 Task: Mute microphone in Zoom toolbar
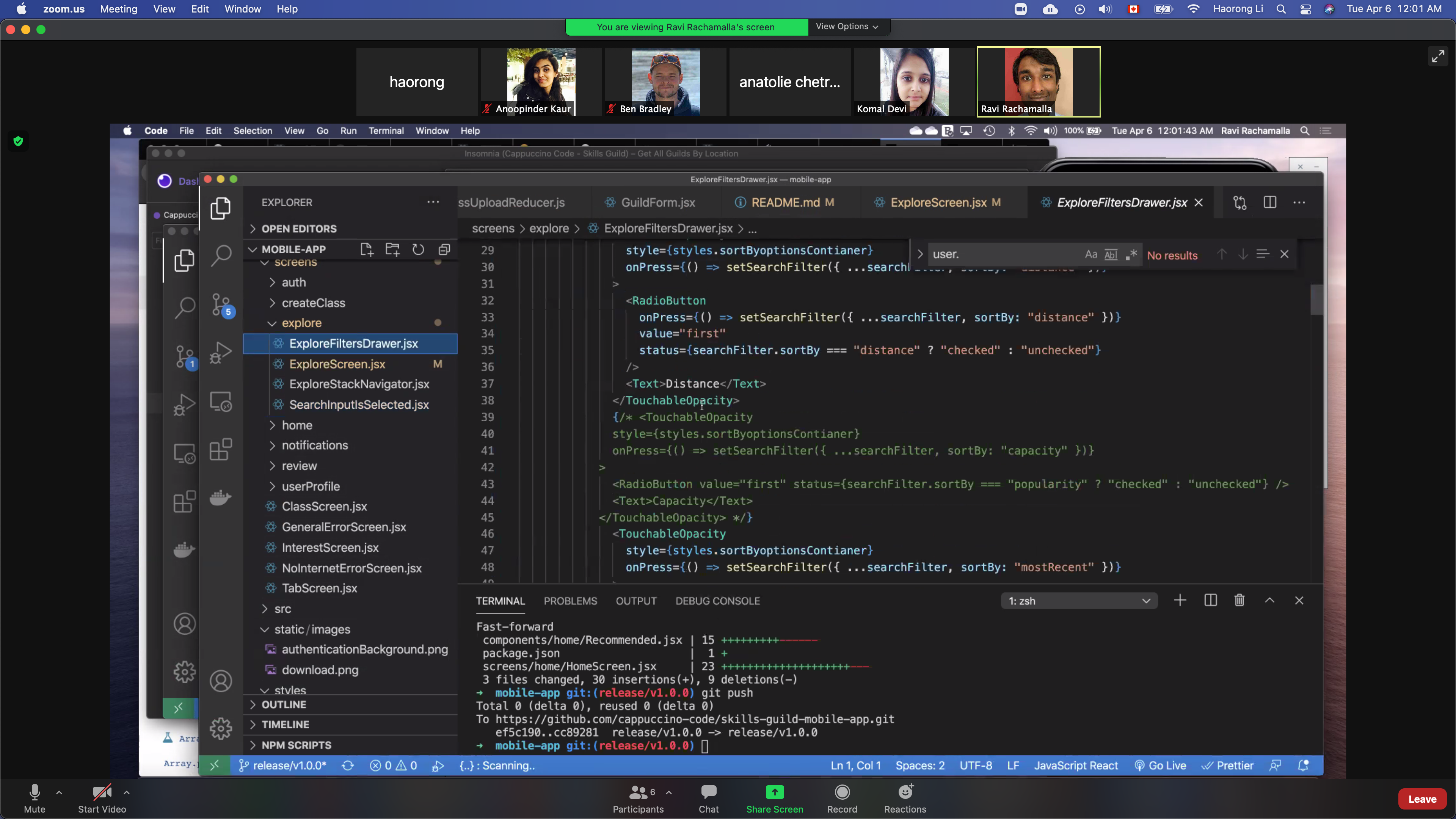(x=35, y=799)
